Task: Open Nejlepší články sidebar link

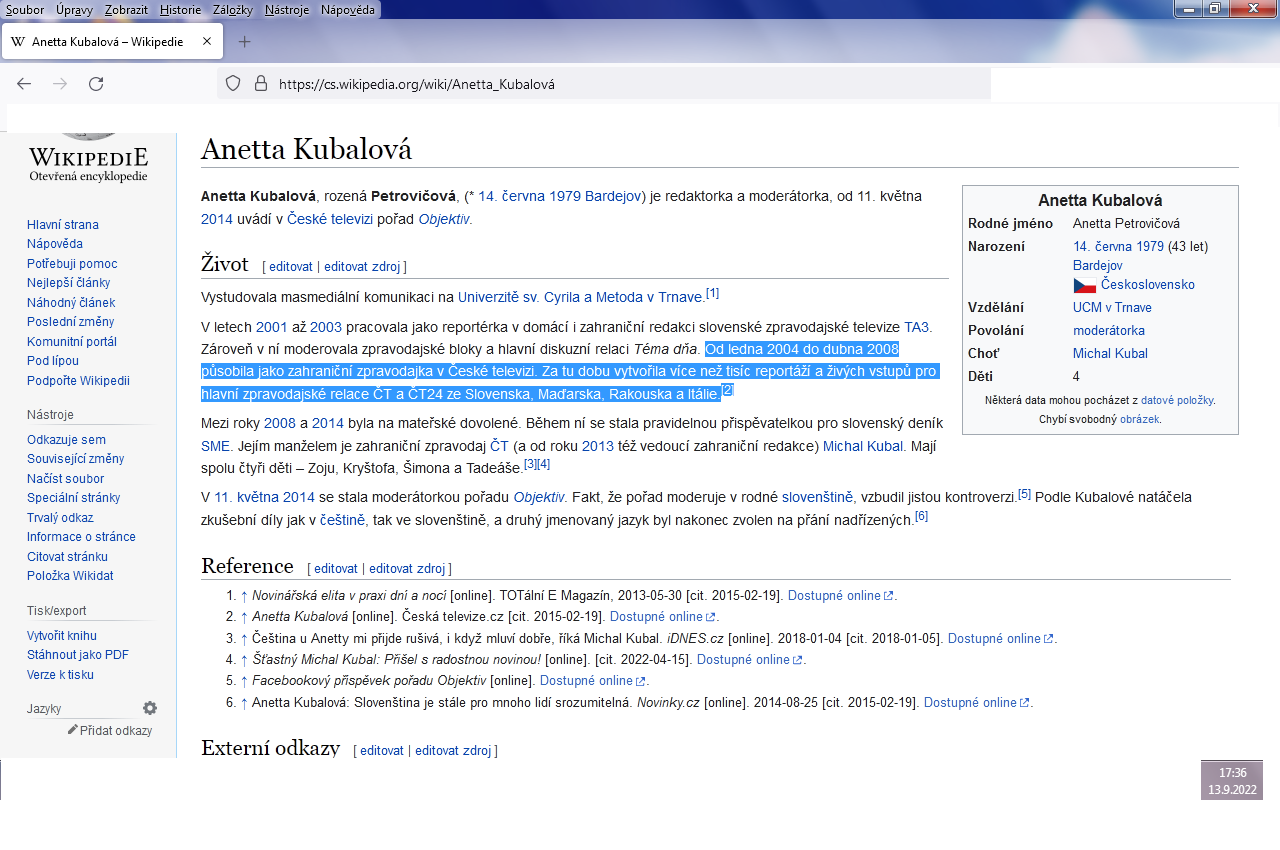Action: point(68,283)
